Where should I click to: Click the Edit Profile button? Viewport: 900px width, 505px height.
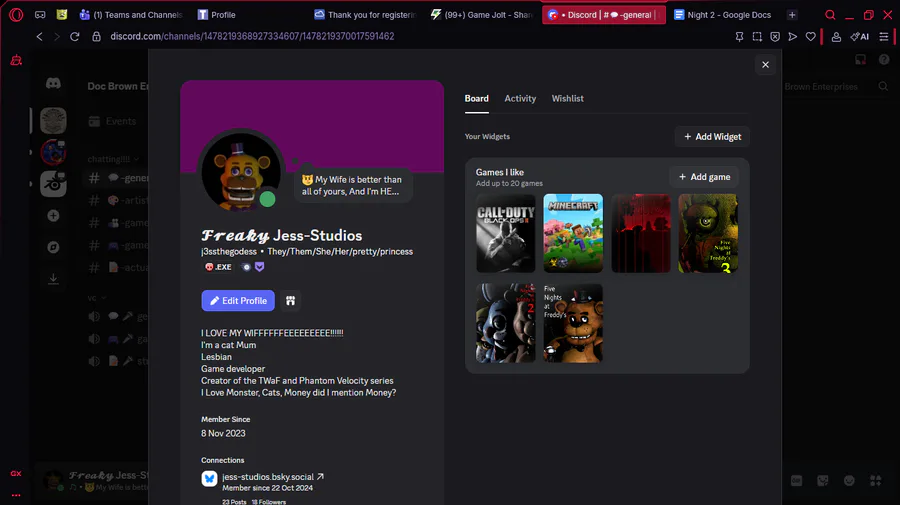[x=238, y=301]
